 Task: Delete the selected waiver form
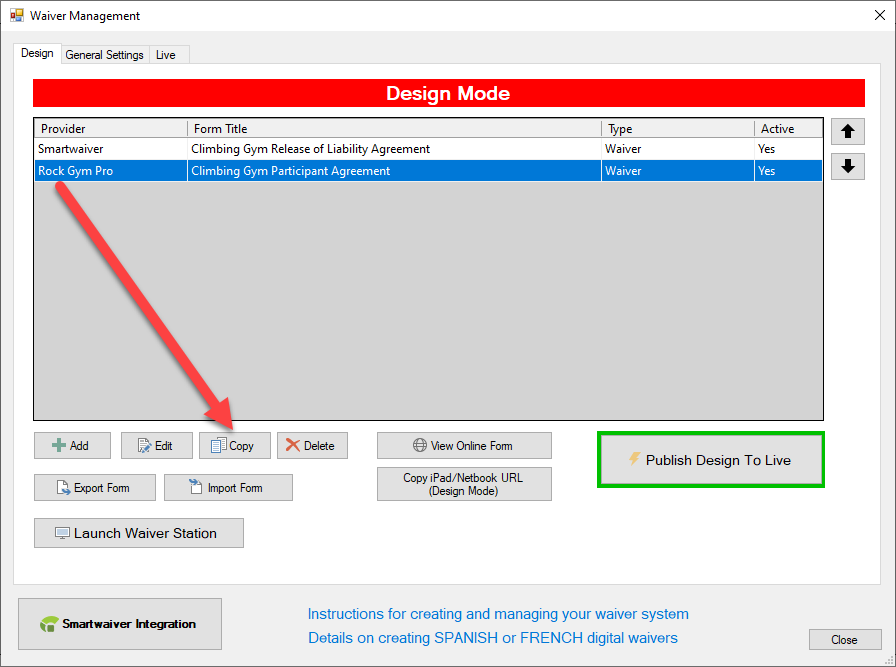(313, 445)
